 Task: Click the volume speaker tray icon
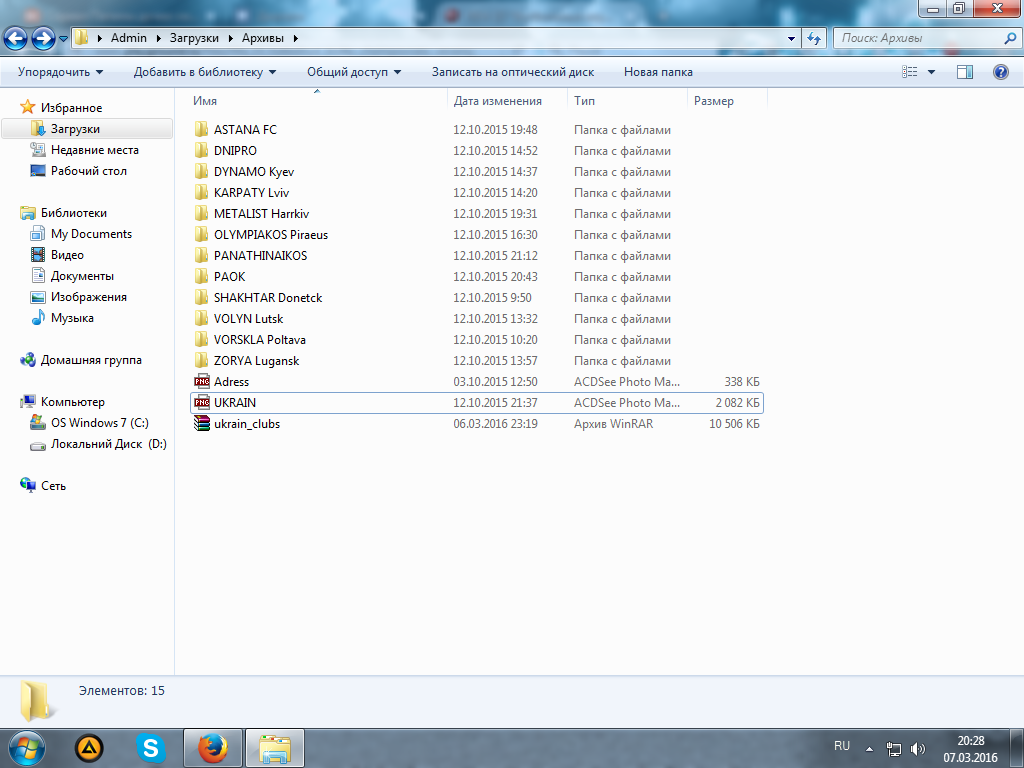tap(918, 748)
